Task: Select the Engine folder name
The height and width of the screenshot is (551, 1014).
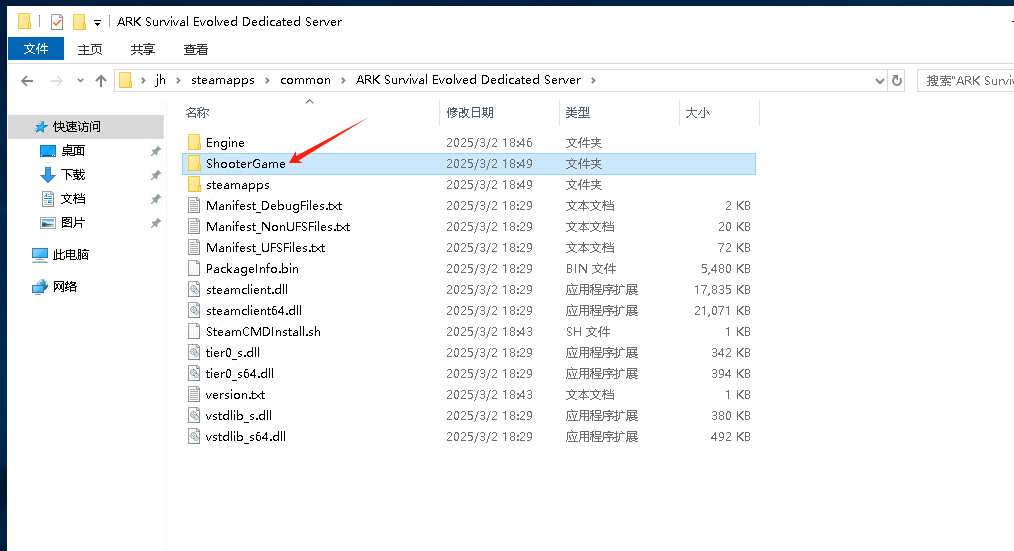Action: [225, 143]
